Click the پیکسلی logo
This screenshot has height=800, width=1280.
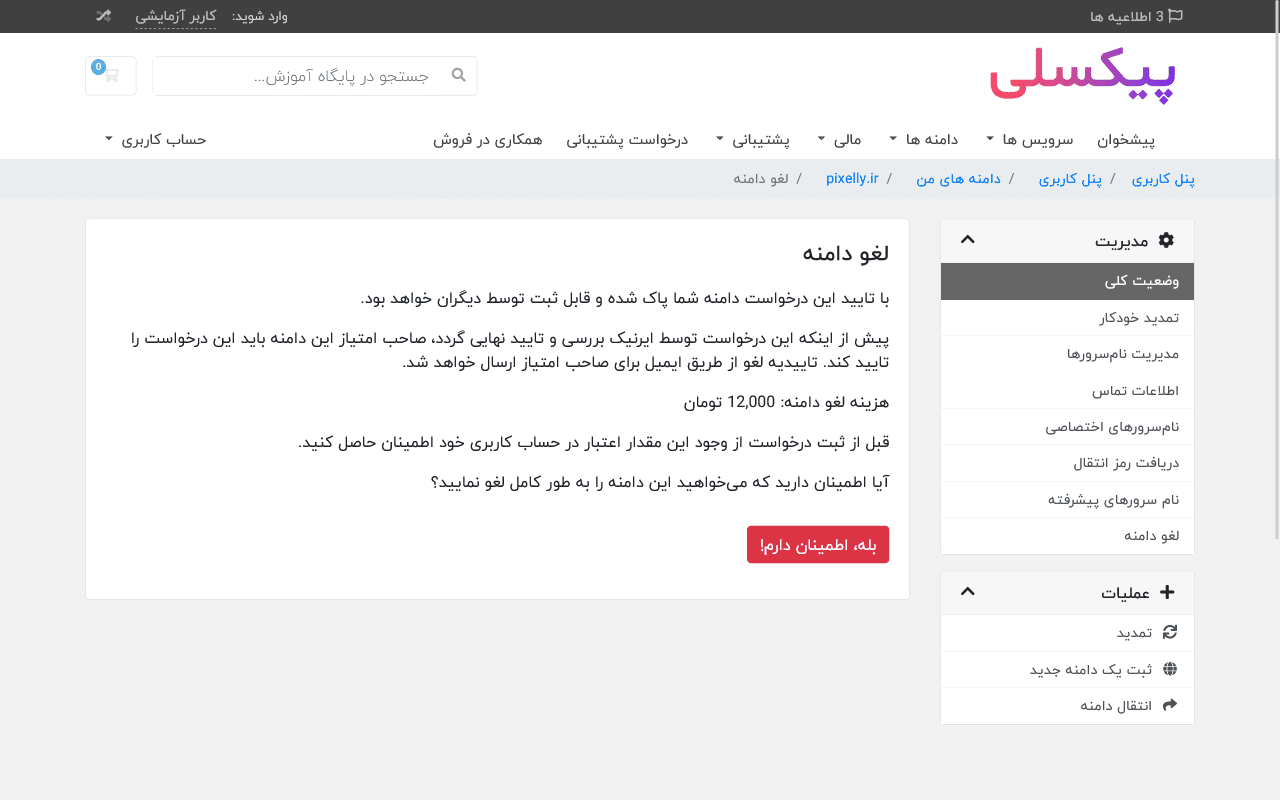(1083, 76)
